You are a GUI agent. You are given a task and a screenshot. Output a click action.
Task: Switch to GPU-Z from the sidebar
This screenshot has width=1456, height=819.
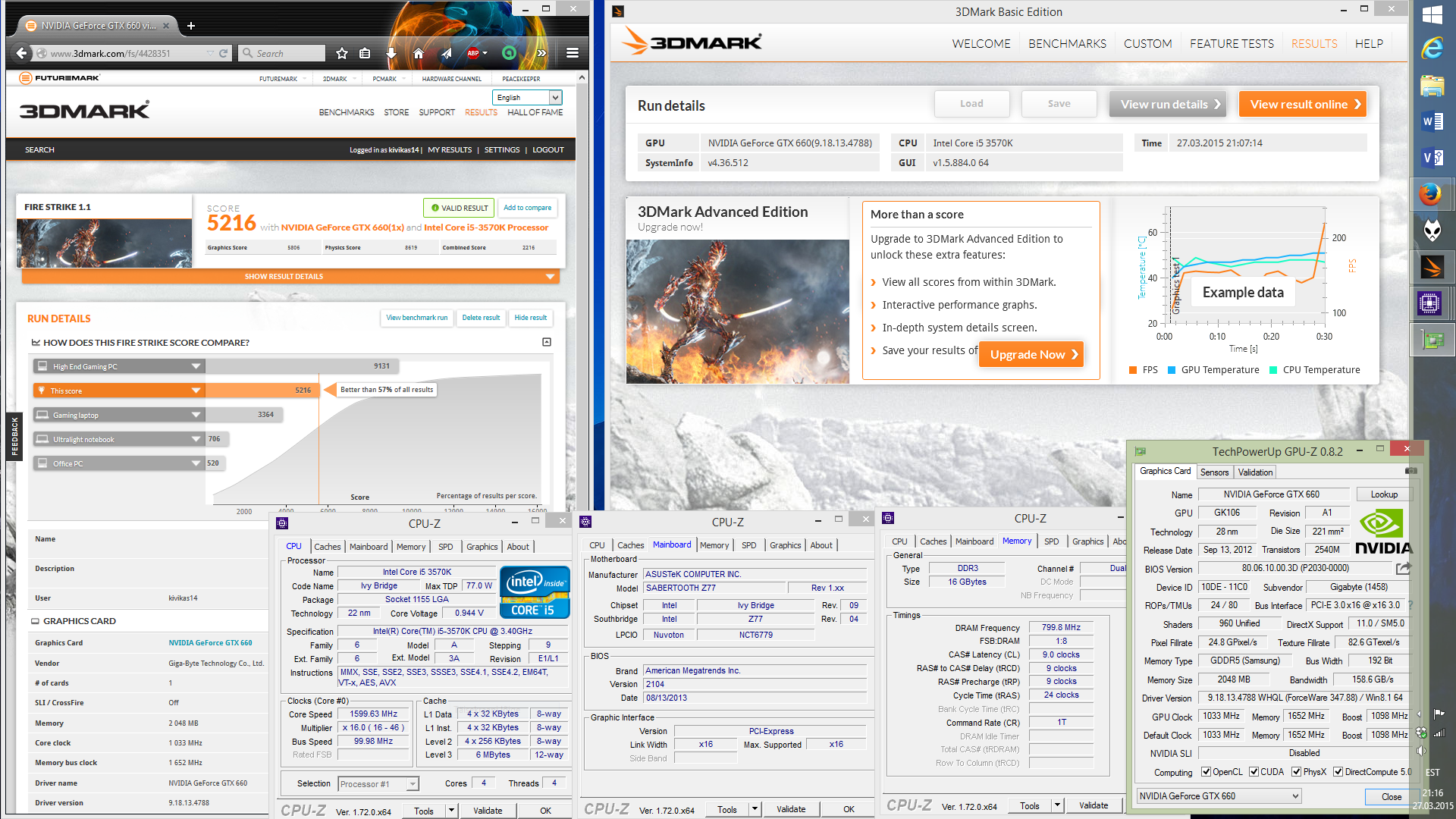[1432, 340]
